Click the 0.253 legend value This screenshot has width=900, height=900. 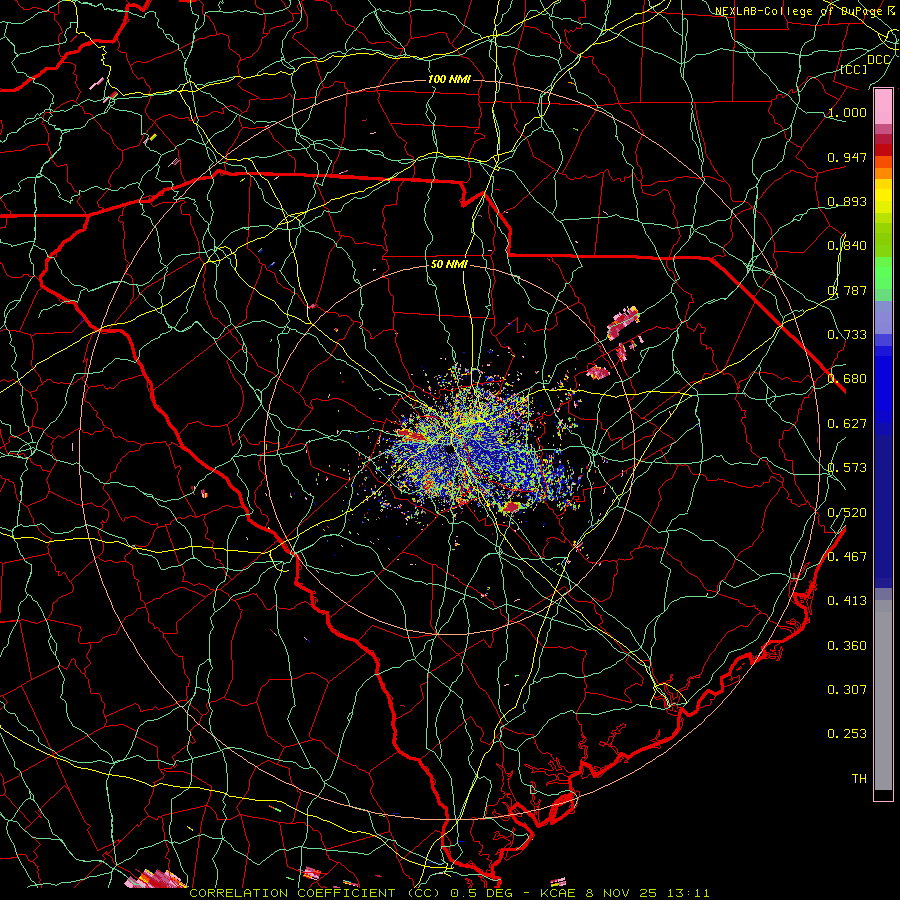[x=847, y=734]
